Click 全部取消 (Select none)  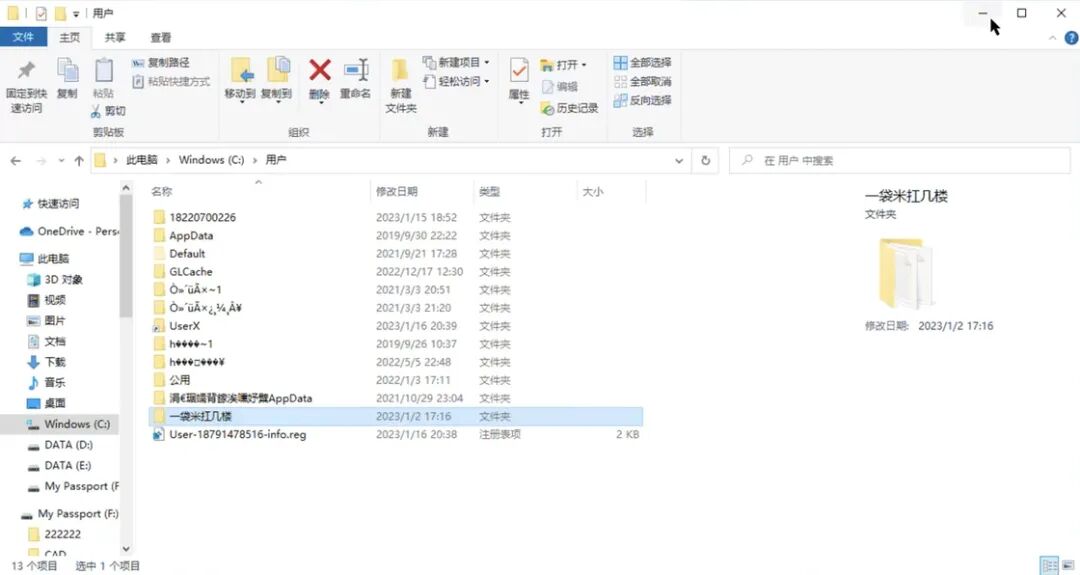point(643,81)
